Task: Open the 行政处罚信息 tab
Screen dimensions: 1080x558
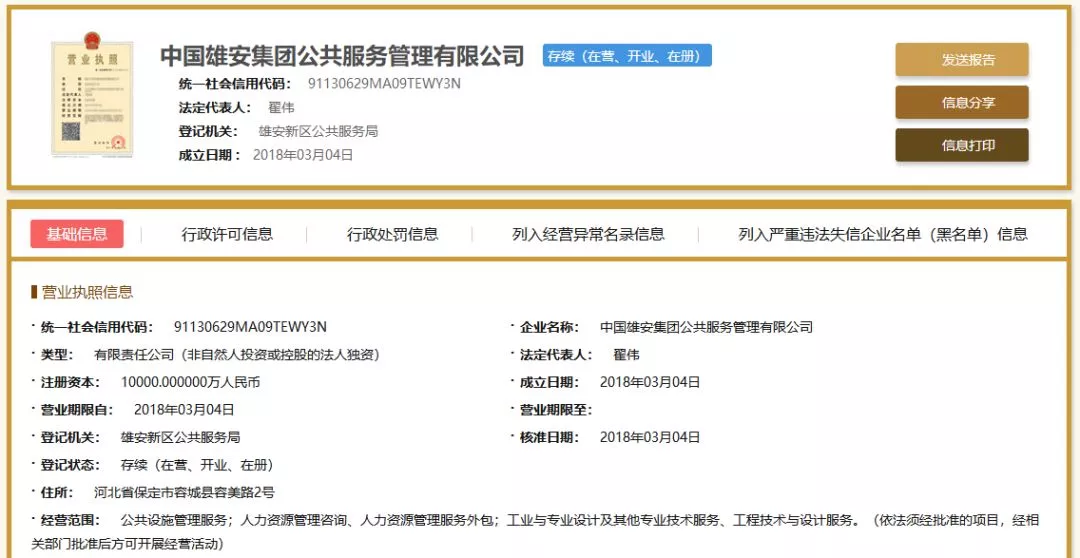Action: coord(392,234)
